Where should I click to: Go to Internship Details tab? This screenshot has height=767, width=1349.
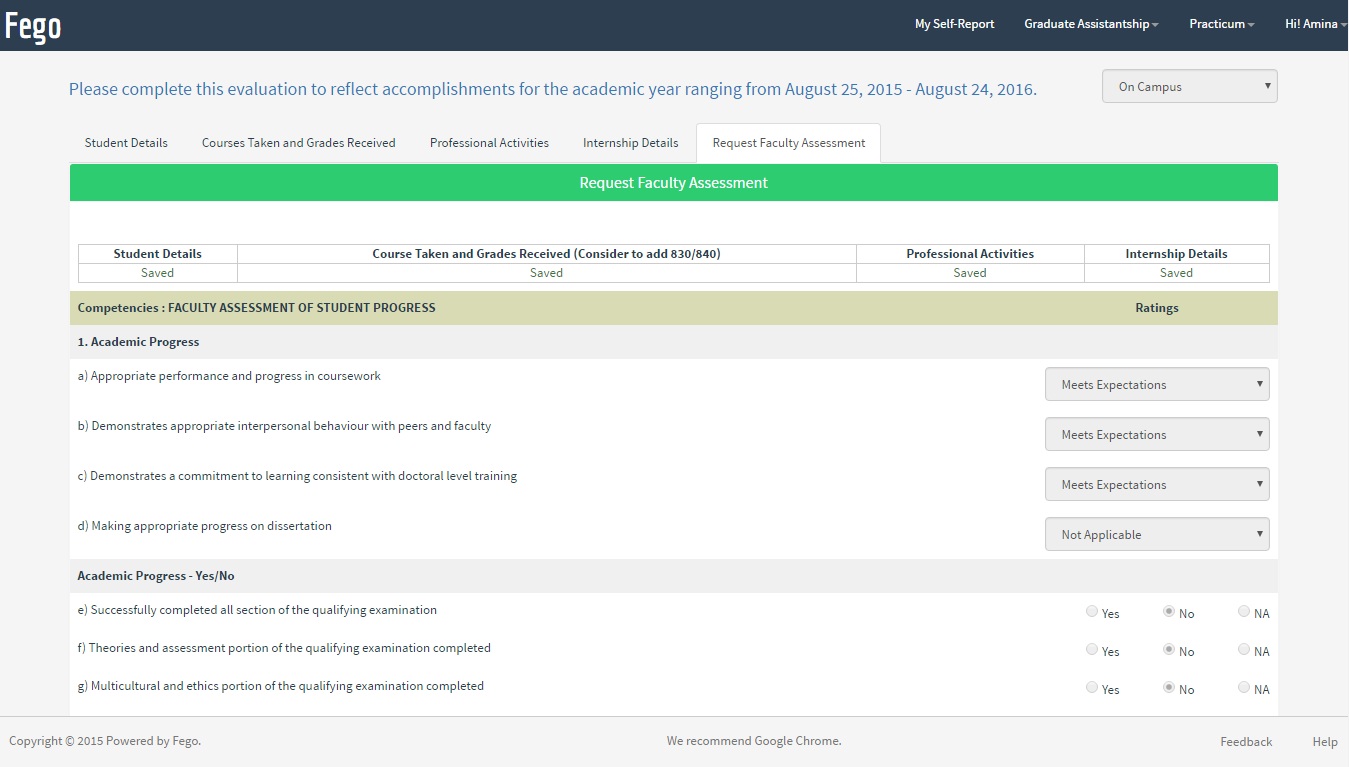(x=630, y=143)
